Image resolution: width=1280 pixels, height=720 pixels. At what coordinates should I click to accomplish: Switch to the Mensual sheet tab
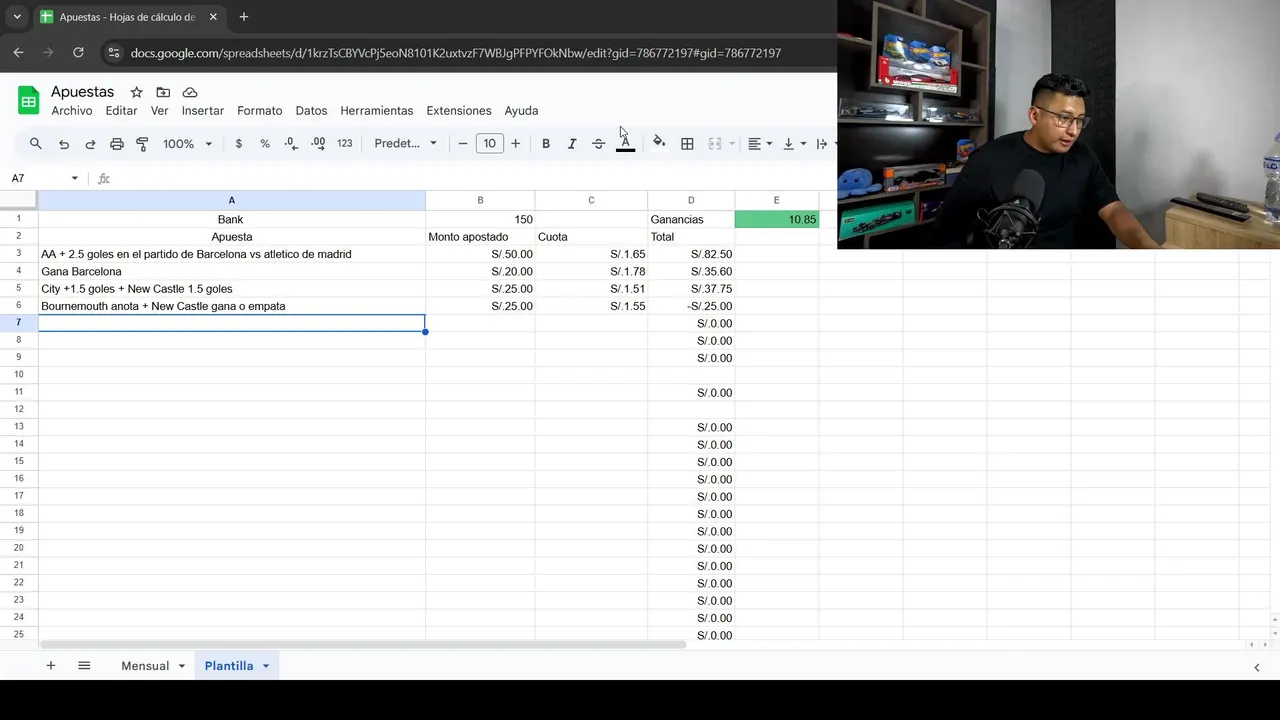145,666
